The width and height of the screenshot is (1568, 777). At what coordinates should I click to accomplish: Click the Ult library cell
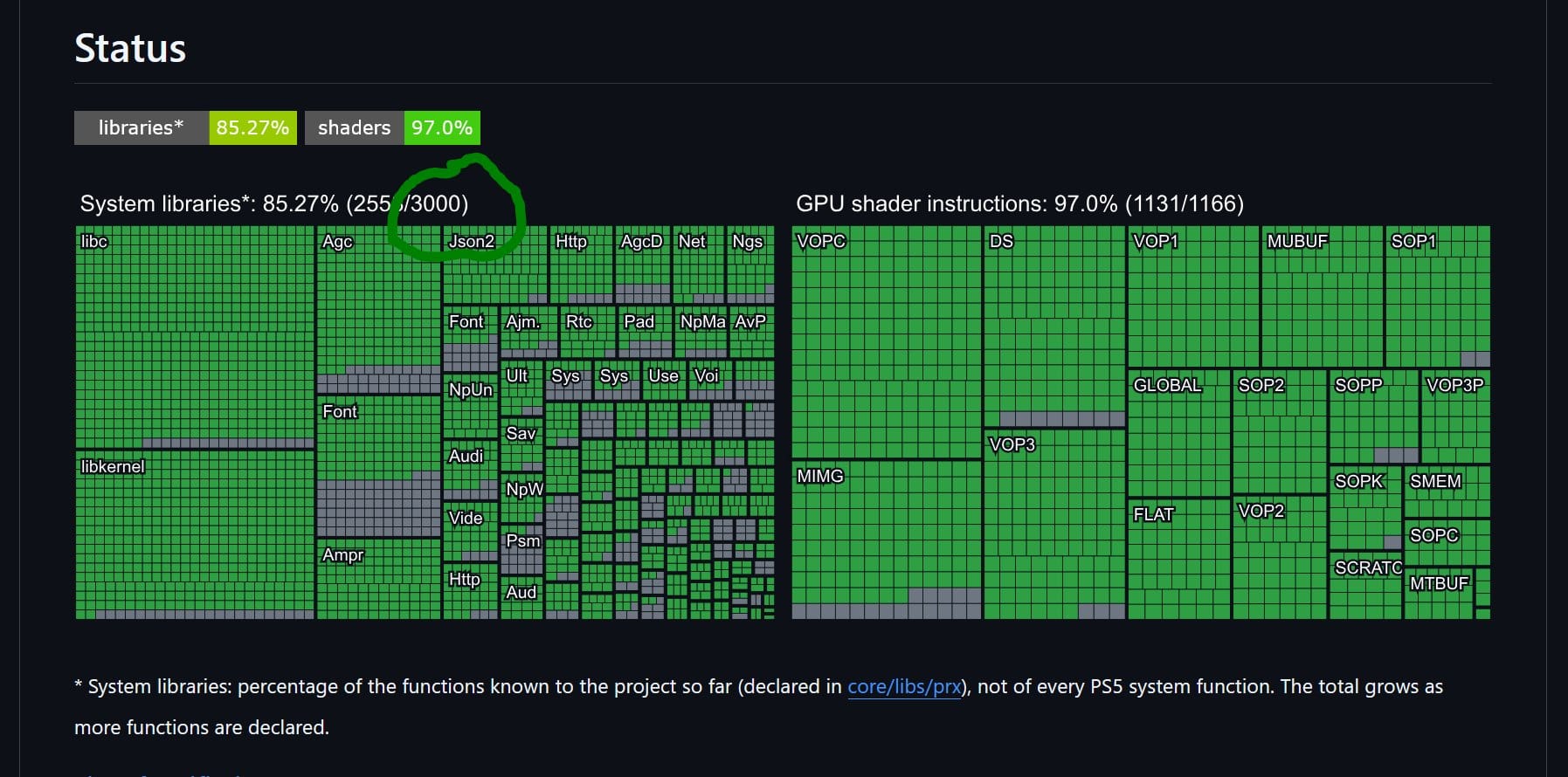pyautogui.click(x=522, y=388)
